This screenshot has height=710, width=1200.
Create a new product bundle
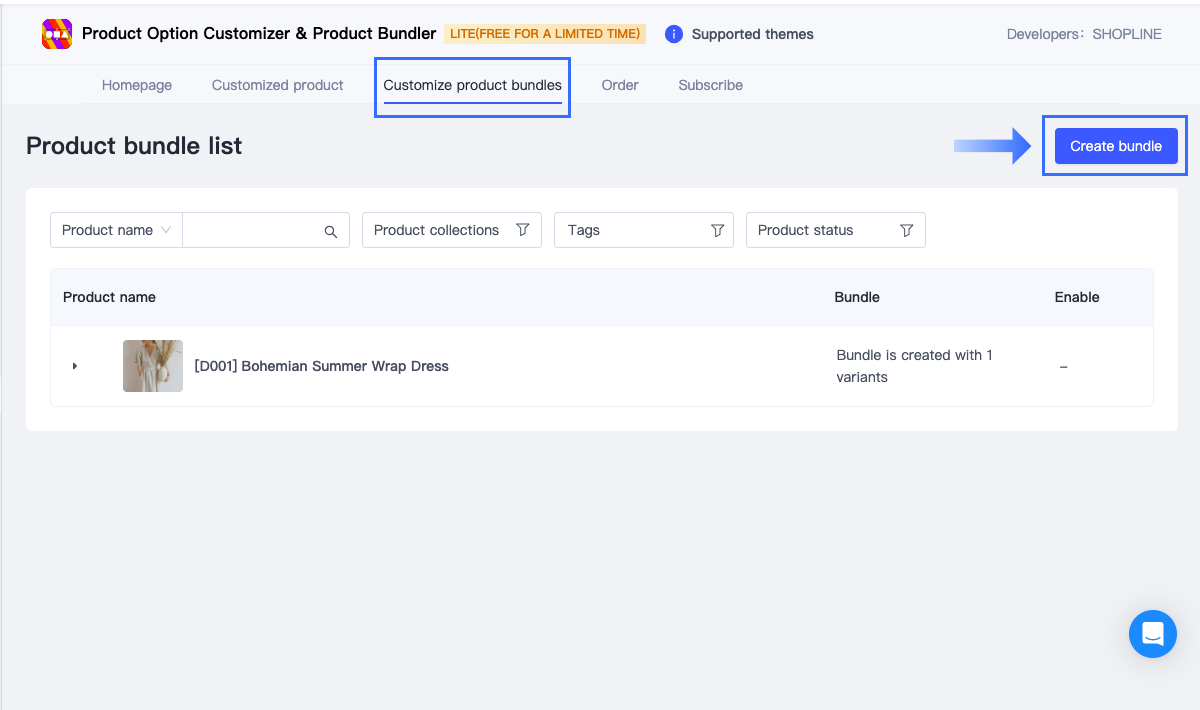1115,145
